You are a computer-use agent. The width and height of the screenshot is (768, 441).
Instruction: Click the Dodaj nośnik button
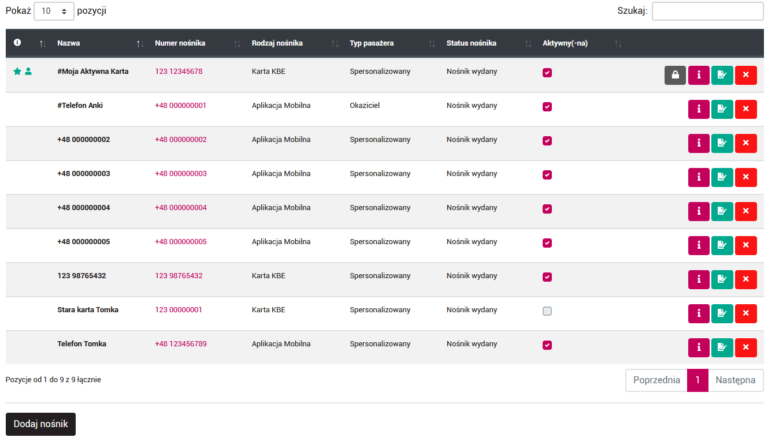(41, 424)
